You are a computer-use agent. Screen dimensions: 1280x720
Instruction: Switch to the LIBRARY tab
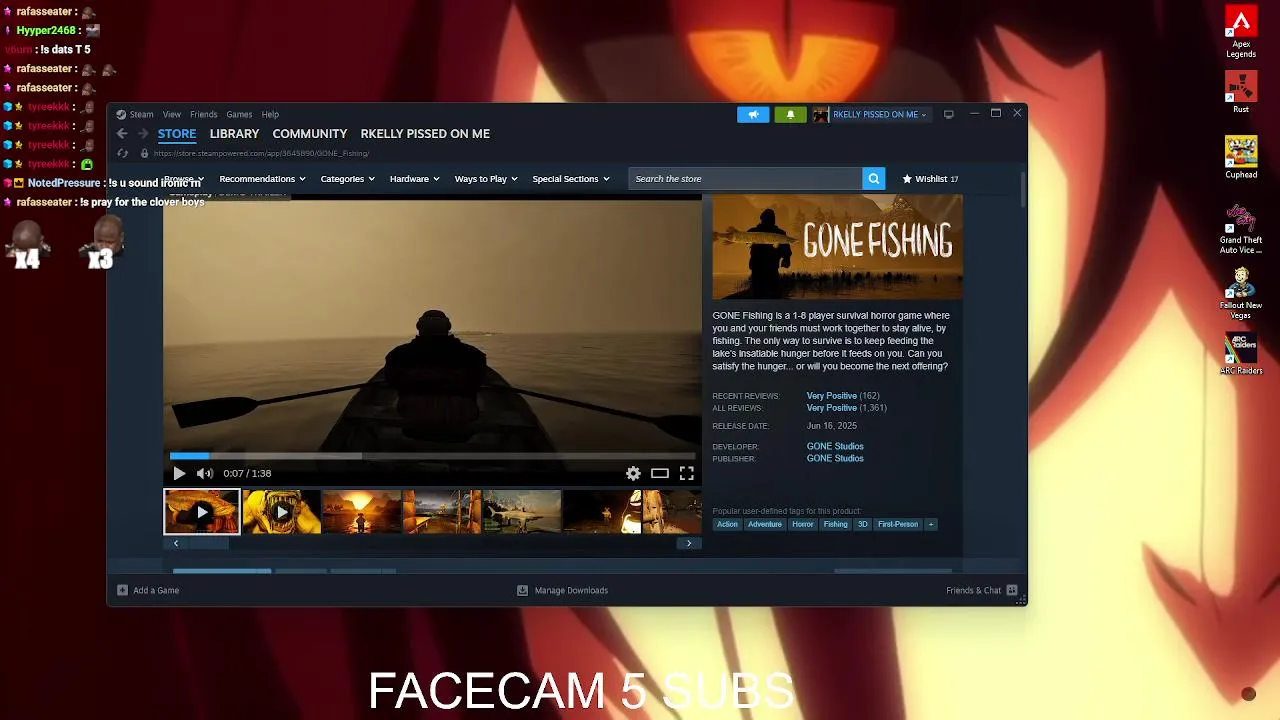coord(234,133)
